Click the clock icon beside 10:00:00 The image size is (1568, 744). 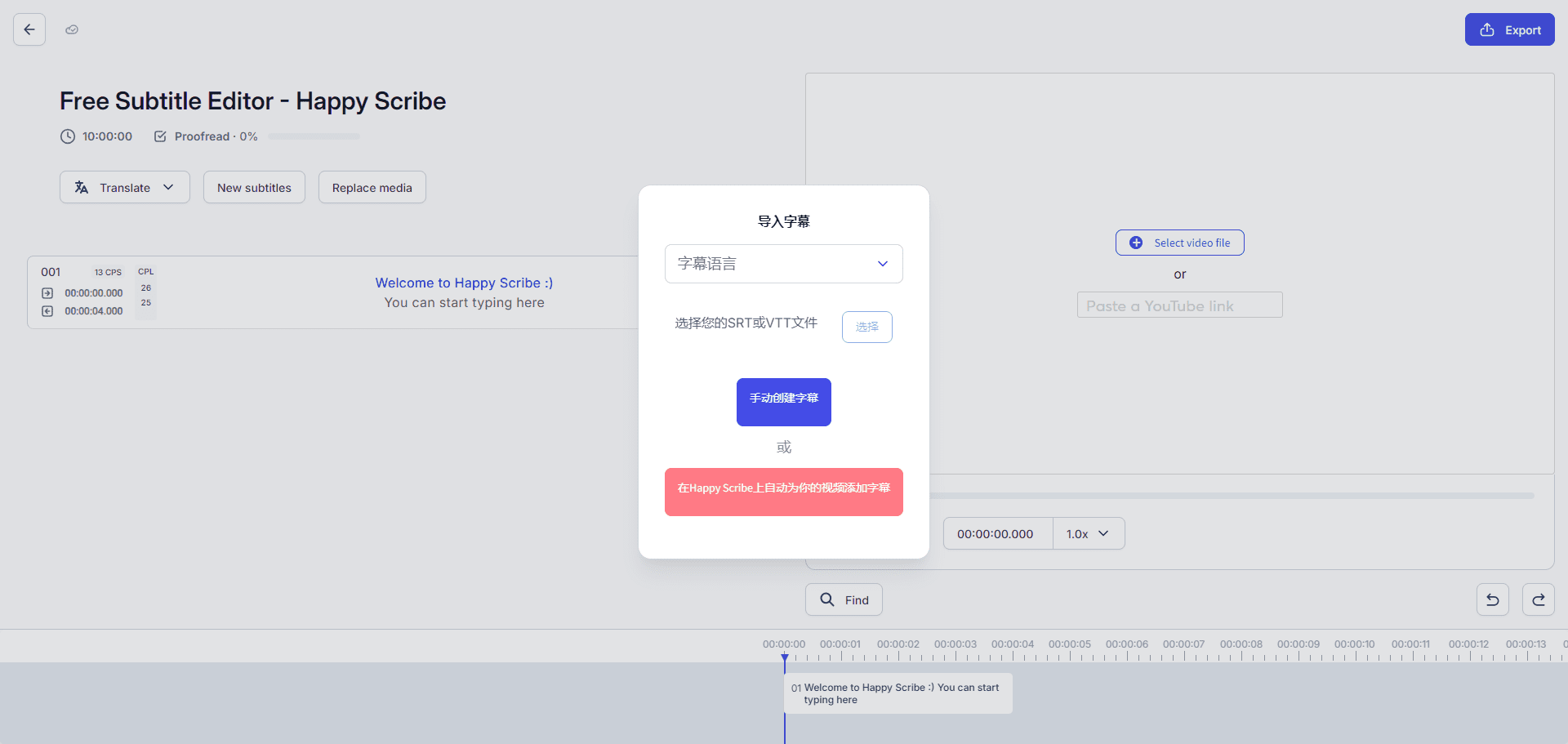(x=68, y=136)
